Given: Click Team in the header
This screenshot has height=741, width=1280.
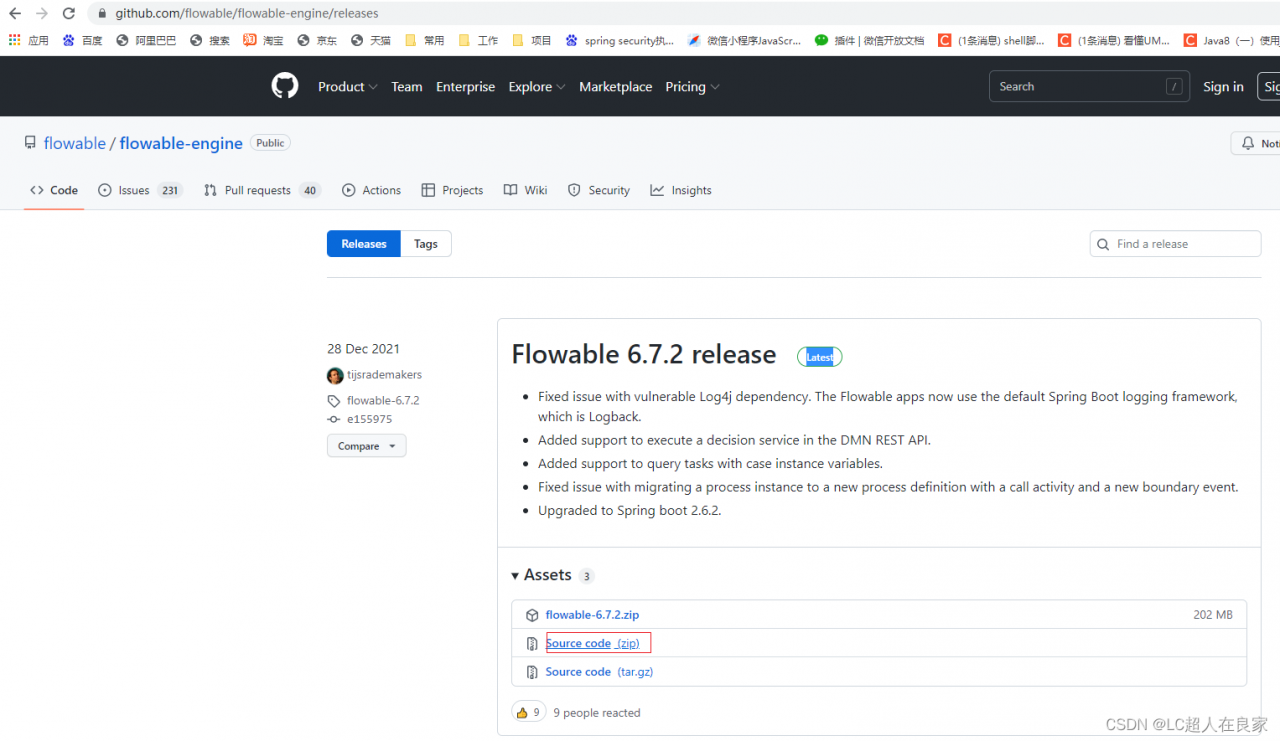Looking at the screenshot, I should [x=407, y=87].
